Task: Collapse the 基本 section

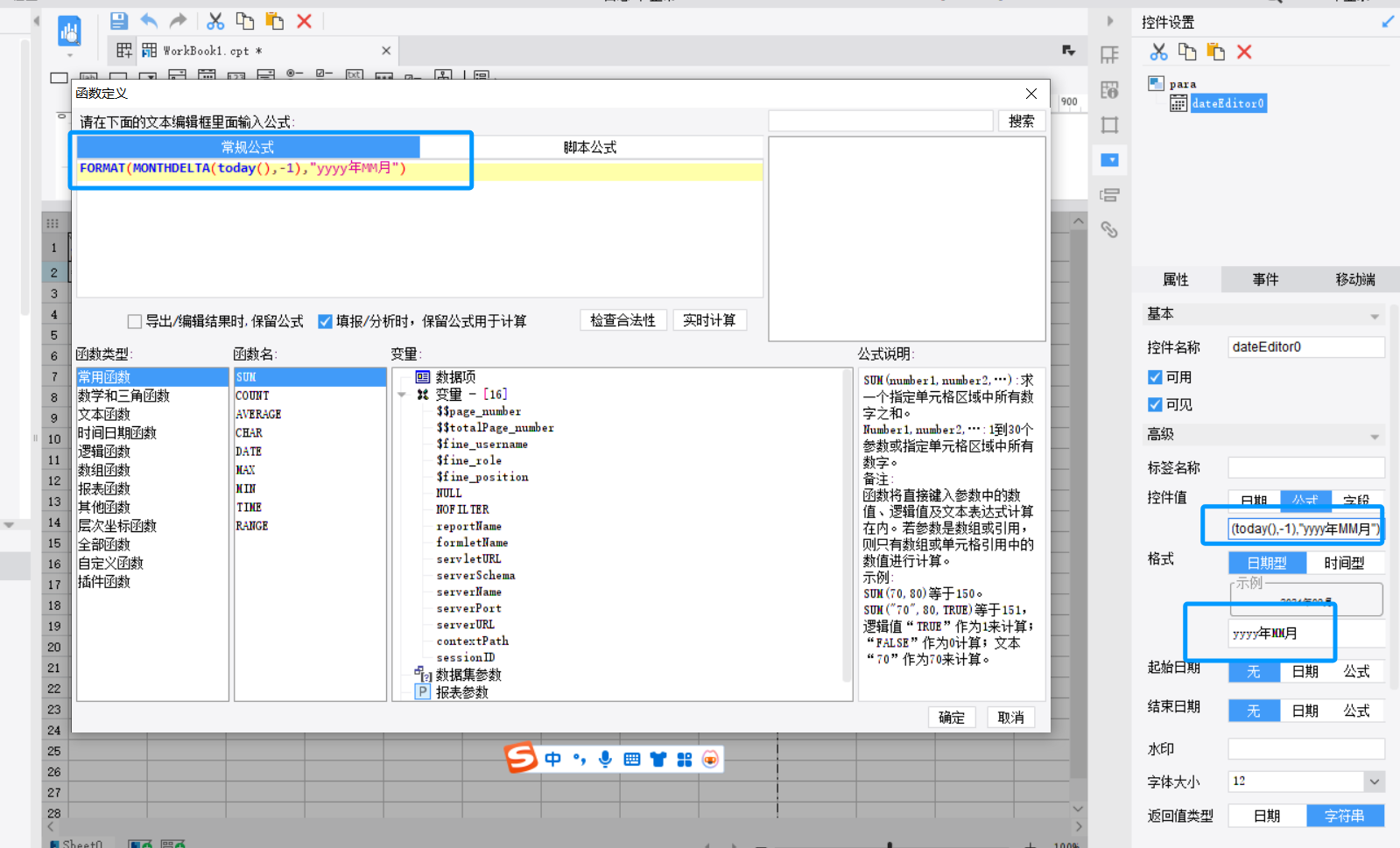Action: click(x=1375, y=316)
